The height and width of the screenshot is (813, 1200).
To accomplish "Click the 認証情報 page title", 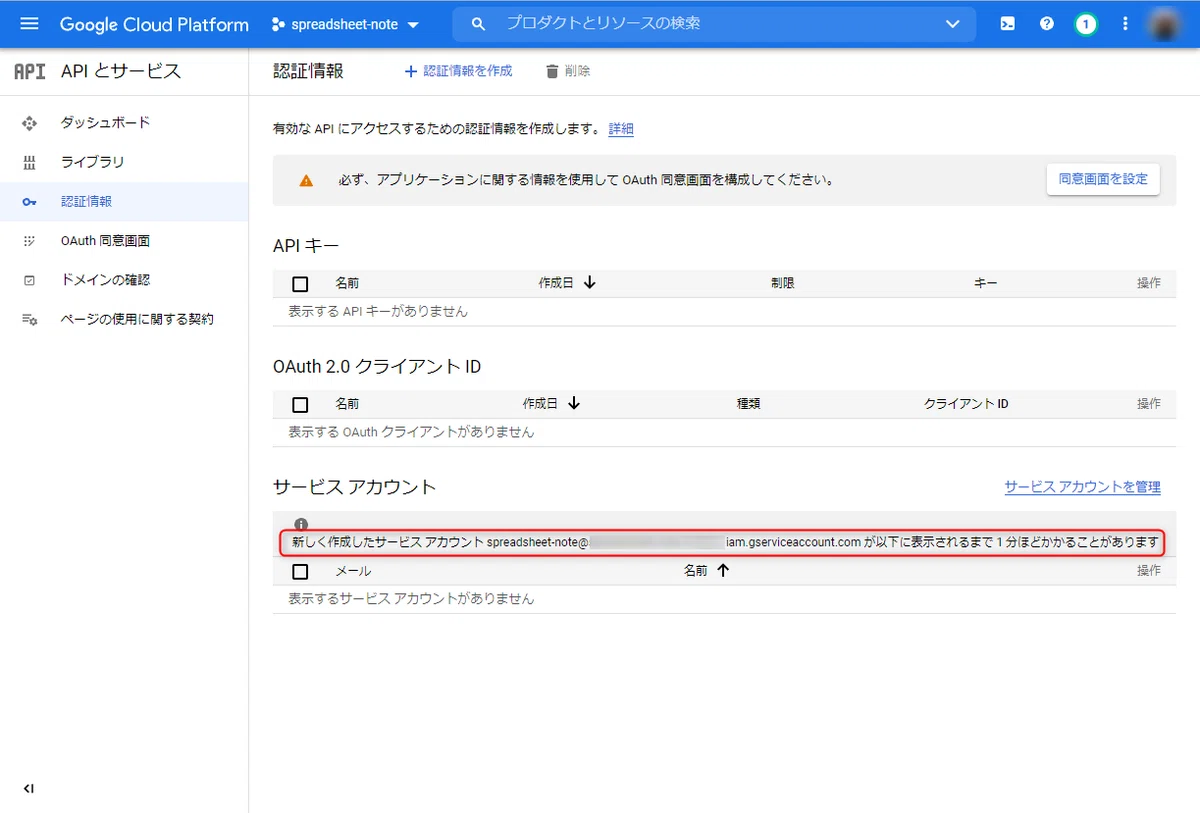I will point(308,71).
